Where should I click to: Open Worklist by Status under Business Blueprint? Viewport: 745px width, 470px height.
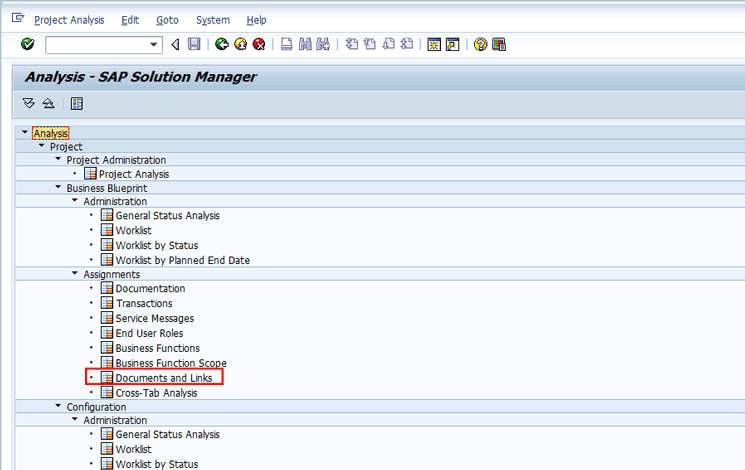pyautogui.click(x=157, y=245)
